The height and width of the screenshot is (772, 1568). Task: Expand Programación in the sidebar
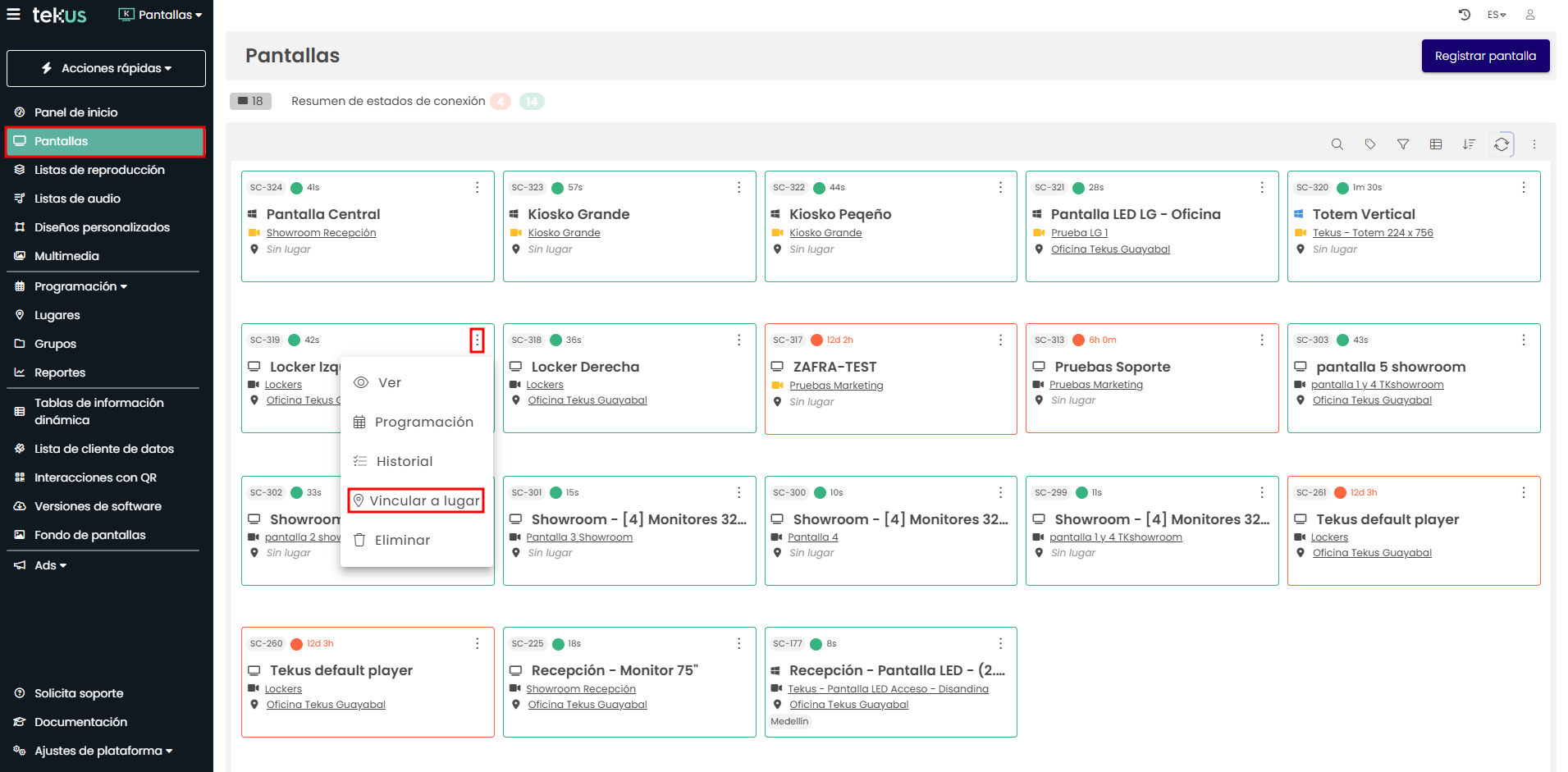(x=80, y=286)
